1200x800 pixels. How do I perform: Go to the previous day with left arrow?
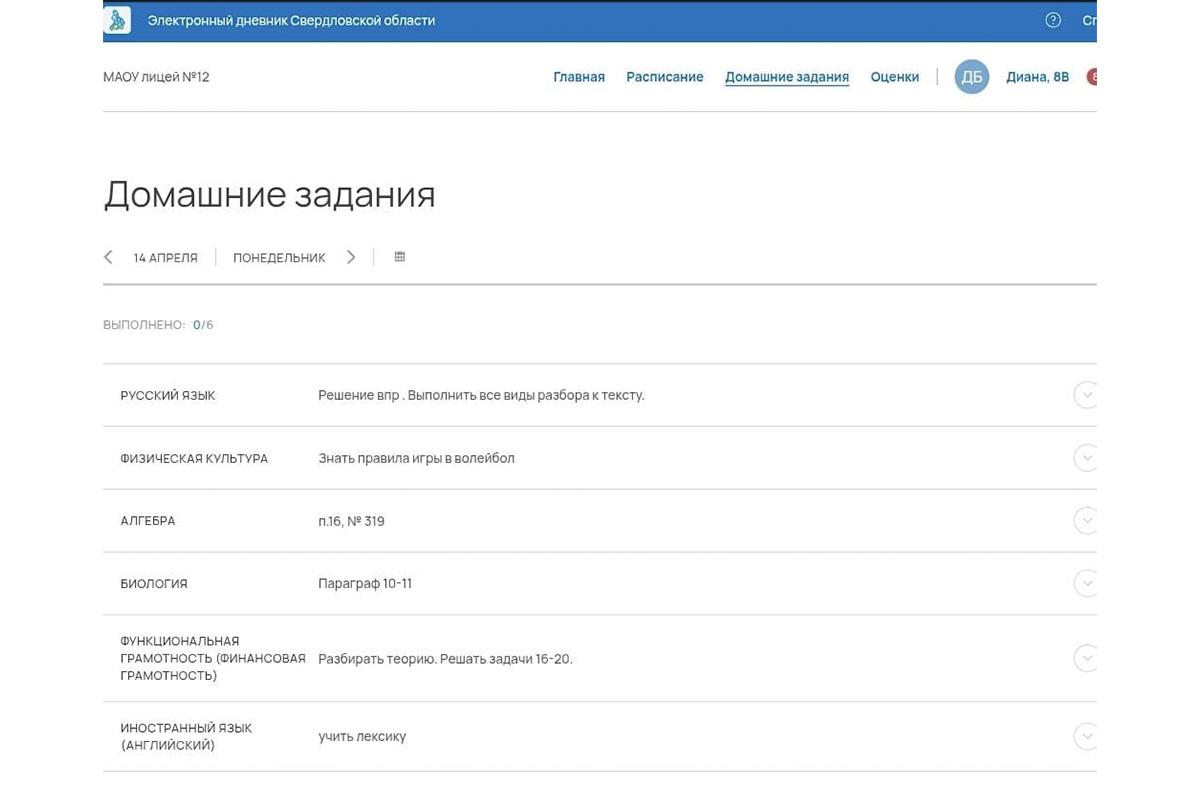click(x=108, y=256)
